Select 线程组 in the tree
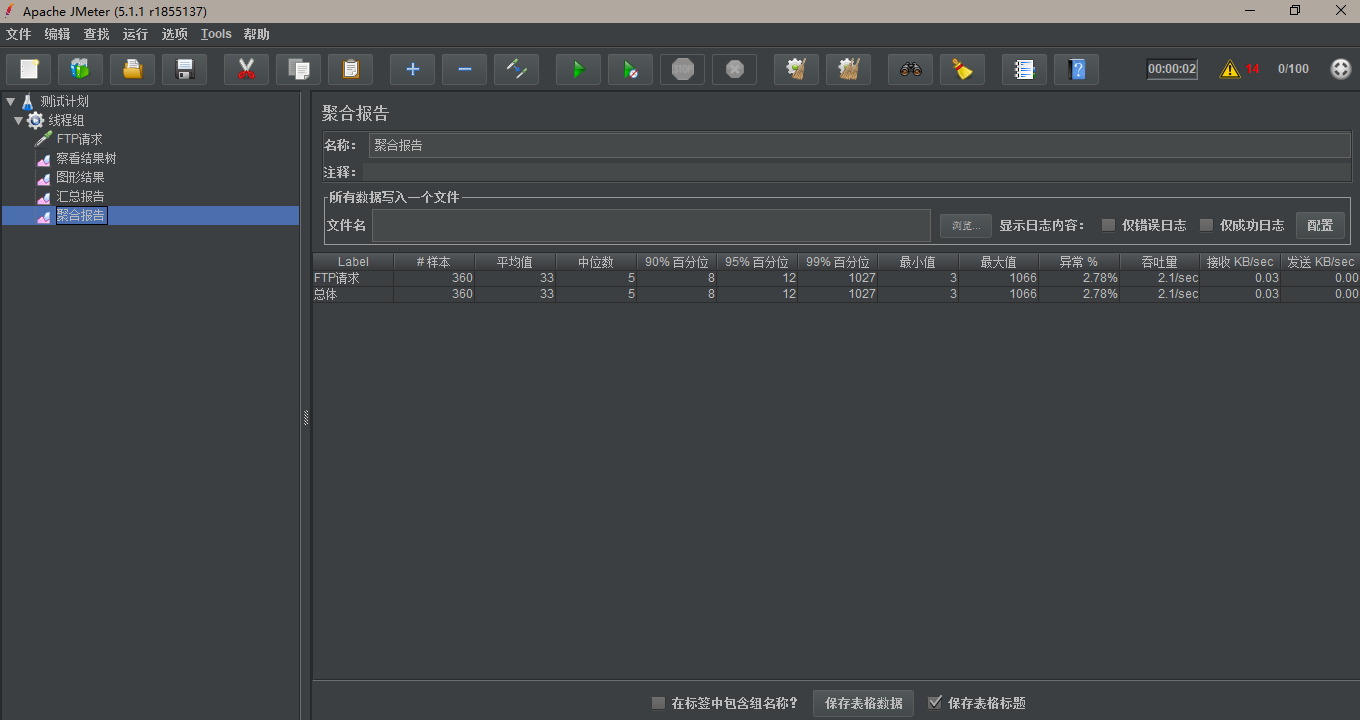 pyautogui.click(x=66, y=120)
